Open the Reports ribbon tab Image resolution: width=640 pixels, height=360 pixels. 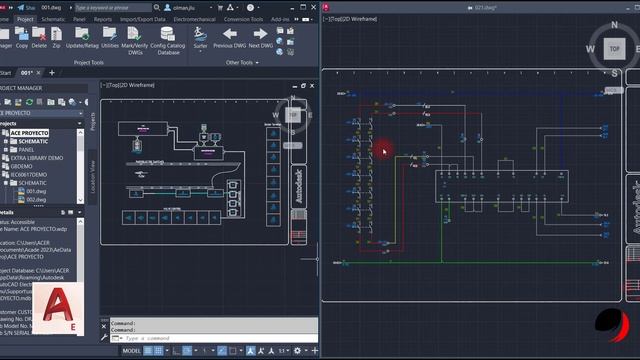click(x=103, y=19)
